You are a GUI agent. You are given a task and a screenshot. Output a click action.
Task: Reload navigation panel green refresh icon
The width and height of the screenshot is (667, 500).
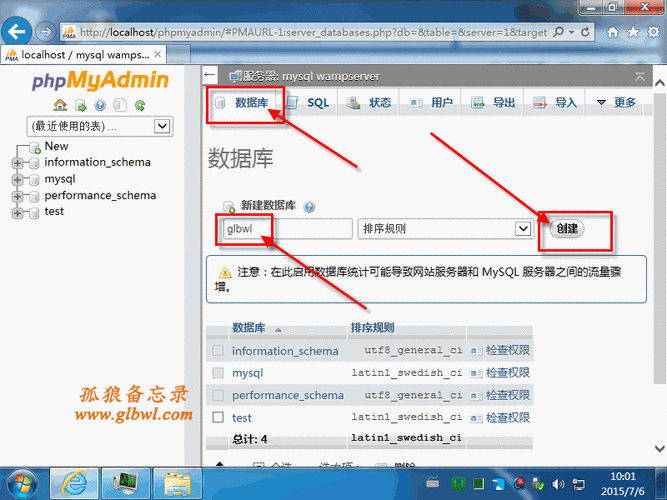click(x=140, y=105)
